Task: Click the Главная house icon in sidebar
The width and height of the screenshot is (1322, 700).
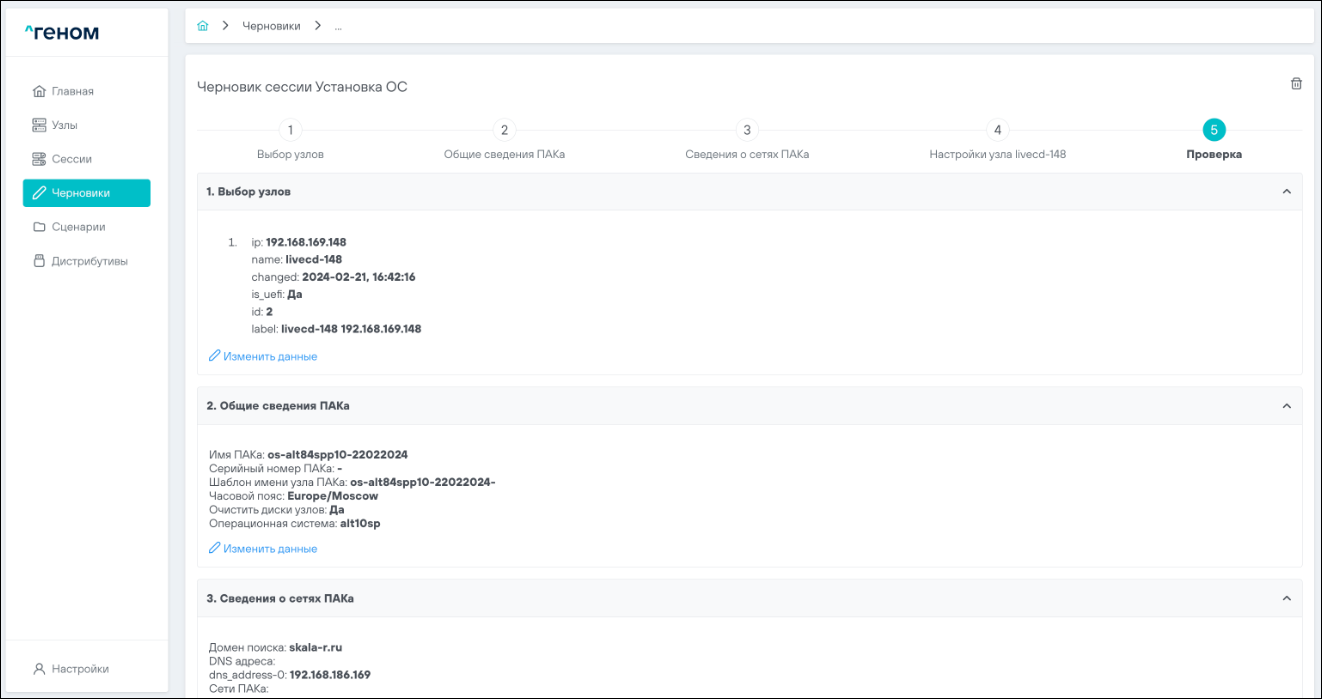Action: coord(40,91)
